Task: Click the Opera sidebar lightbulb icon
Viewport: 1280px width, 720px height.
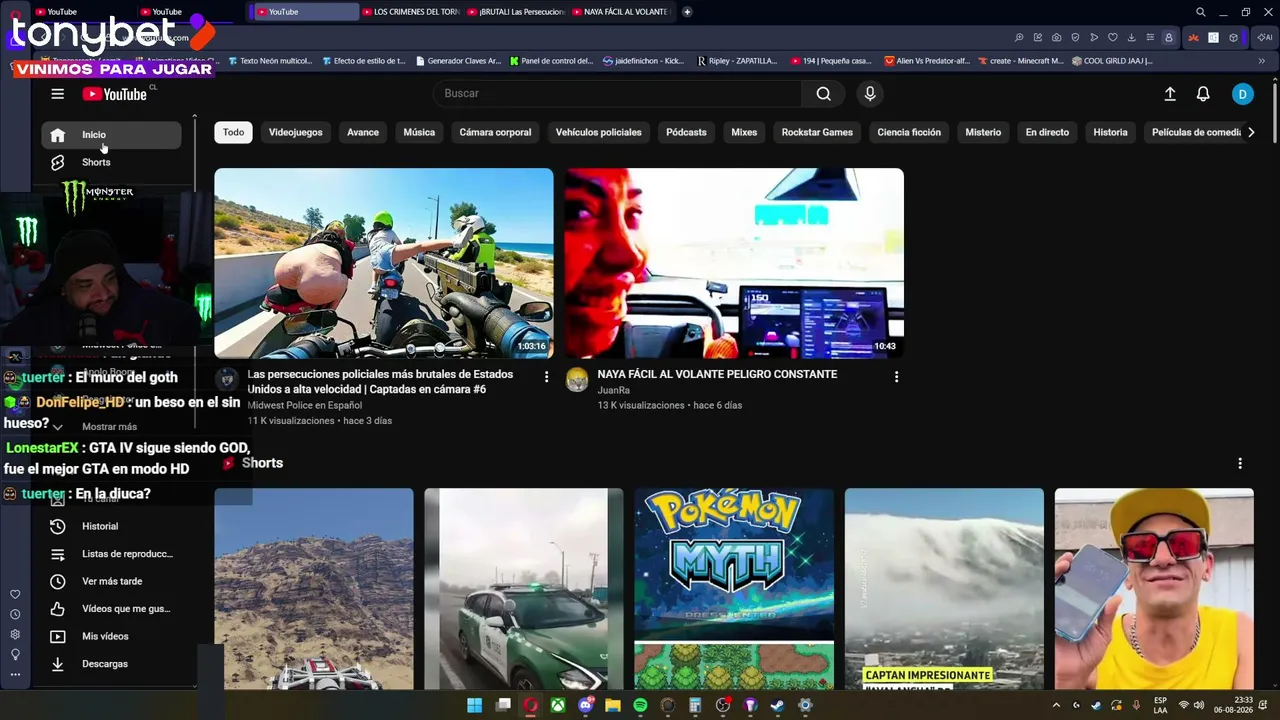Action: pos(15,655)
